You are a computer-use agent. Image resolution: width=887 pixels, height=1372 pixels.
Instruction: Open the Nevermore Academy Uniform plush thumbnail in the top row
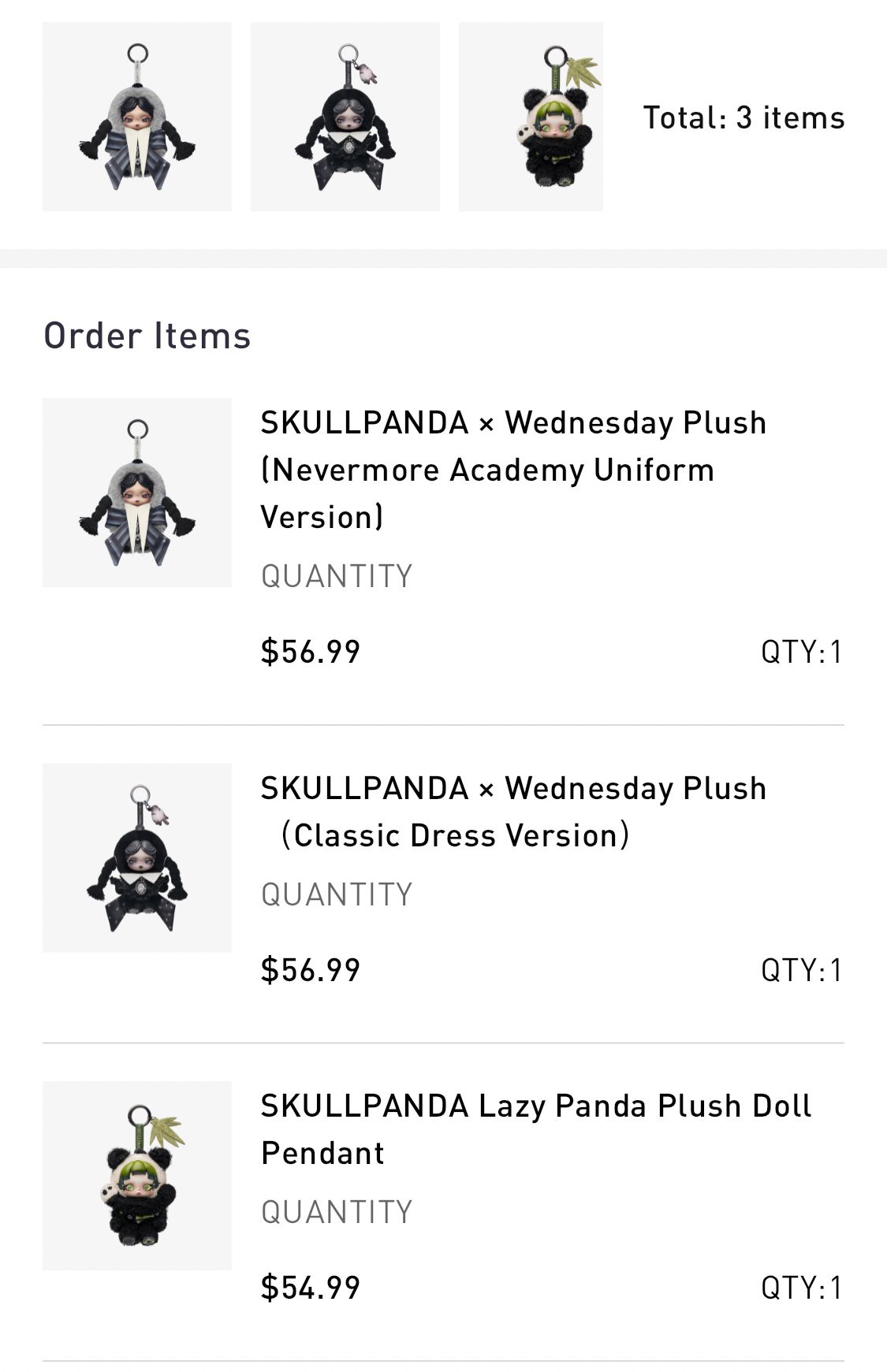[137, 117]
